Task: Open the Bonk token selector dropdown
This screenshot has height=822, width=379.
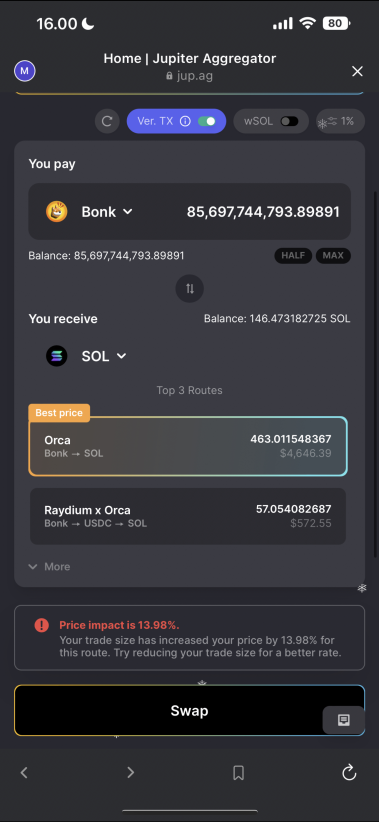Action: pos(107,212)
